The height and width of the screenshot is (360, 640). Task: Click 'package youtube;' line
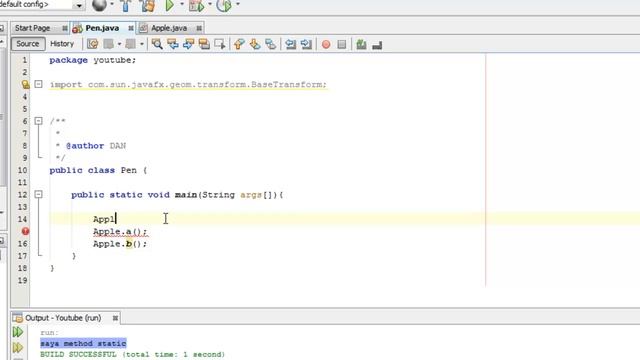click(x=93, y=60)
